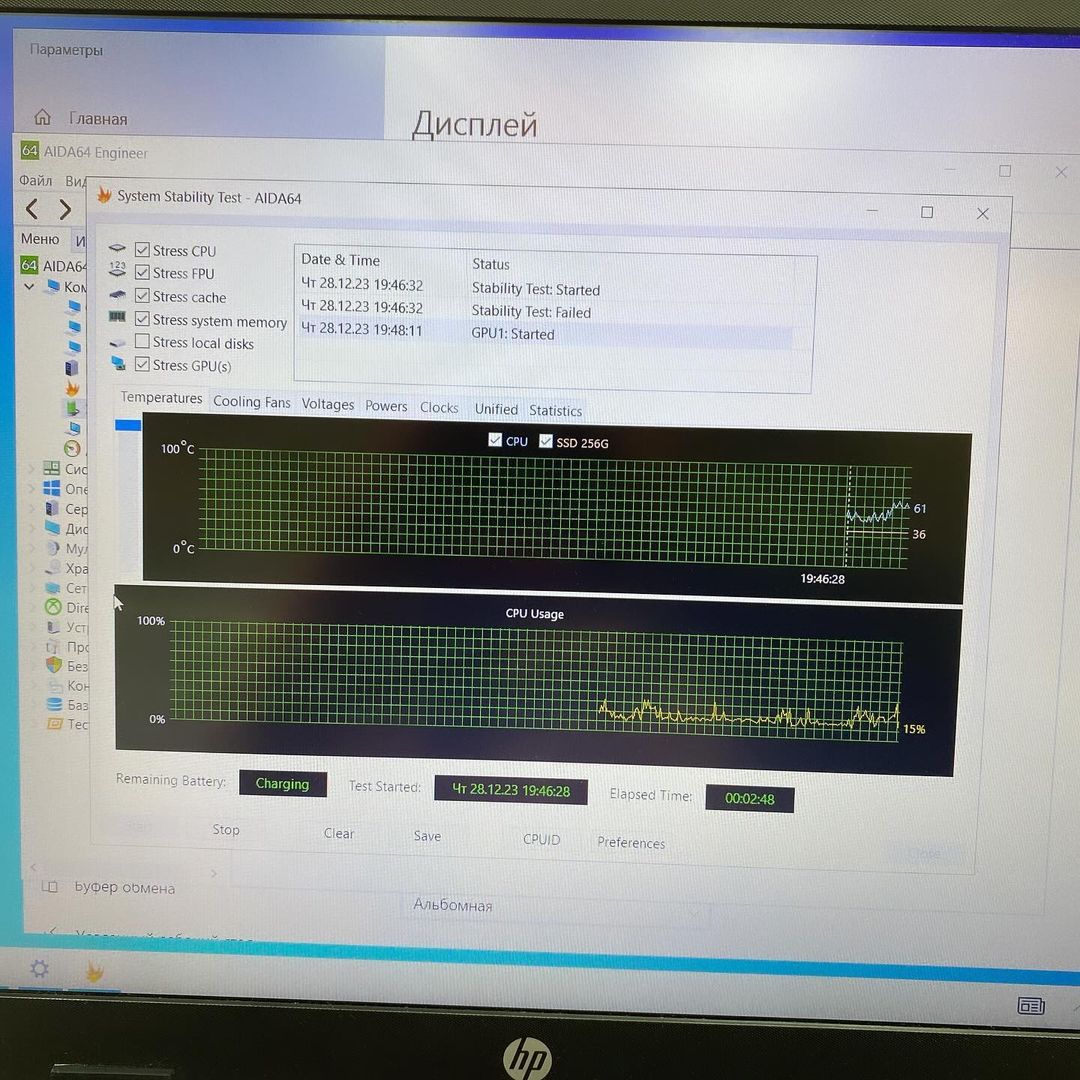Expand the Дис tree node arrow
This screenshot has height=1080, width=1080.
tap(32, 528)
